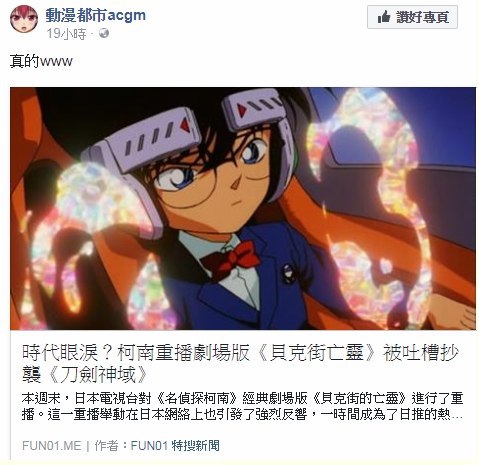The height and width of the screenshot is (465, 479).
Task: Click the 真的www post caption
Action: pyautogui.click(x=41, y=61)
